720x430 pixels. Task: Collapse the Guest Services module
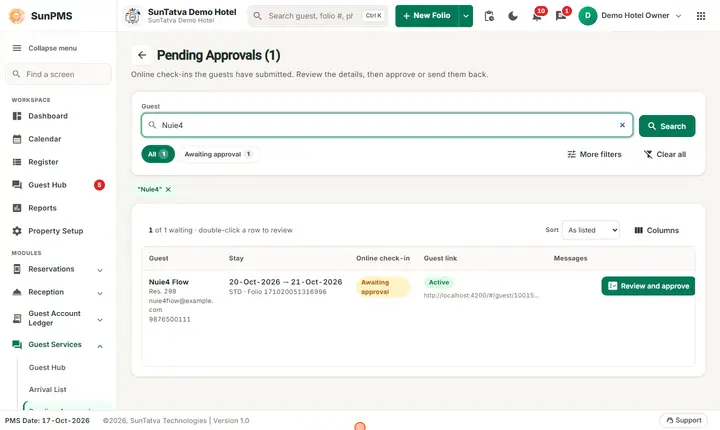point(58,345)
